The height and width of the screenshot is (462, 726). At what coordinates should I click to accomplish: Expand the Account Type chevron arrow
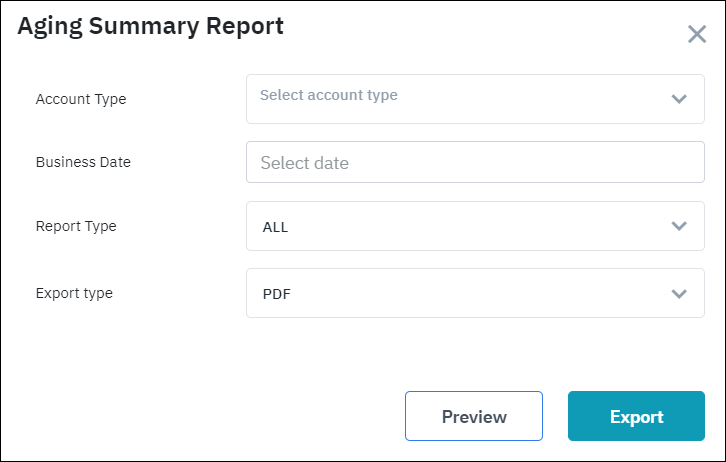pyautogui.click(x=679, y=99)
